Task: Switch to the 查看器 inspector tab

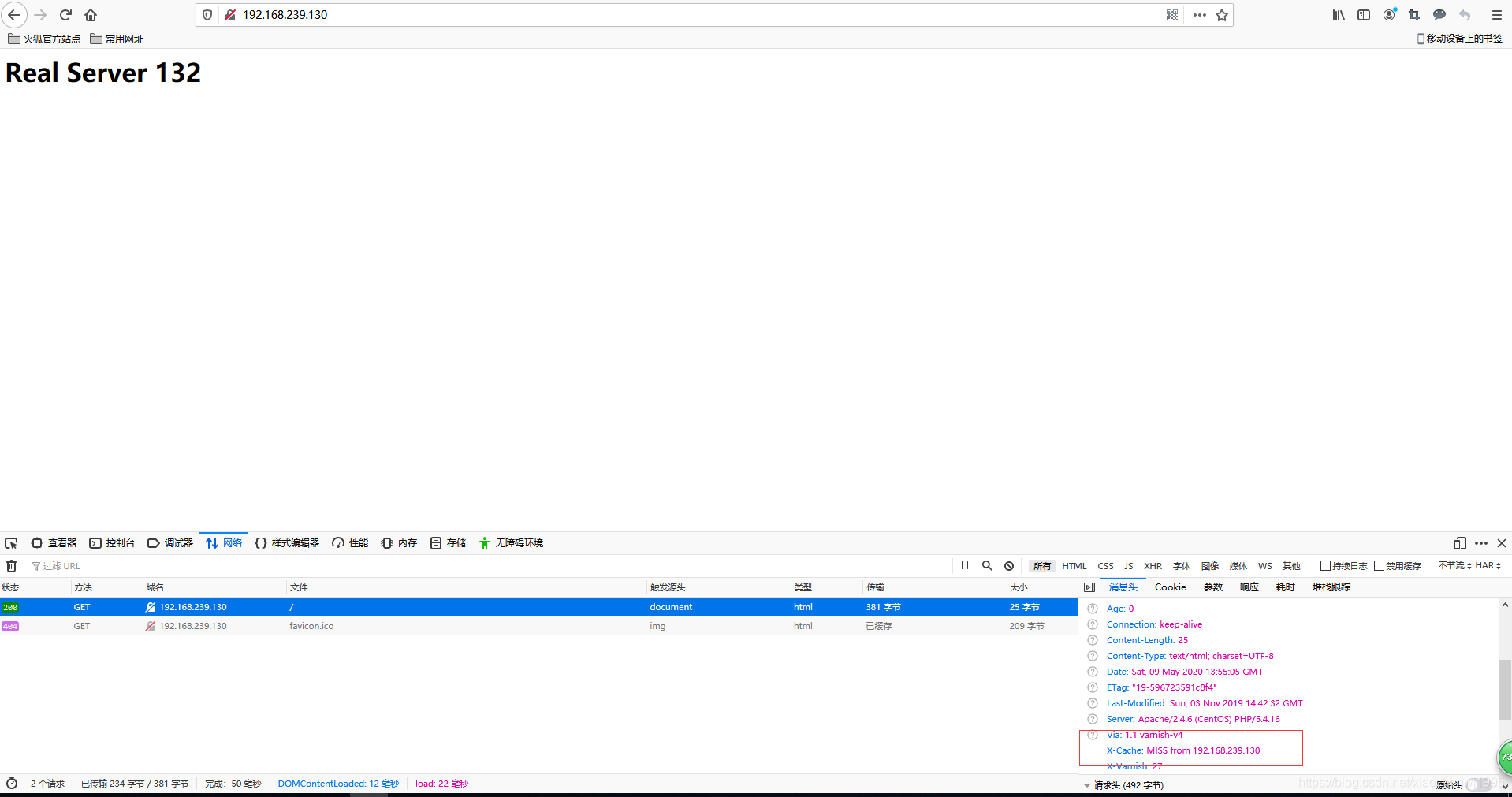Action: 54,543
